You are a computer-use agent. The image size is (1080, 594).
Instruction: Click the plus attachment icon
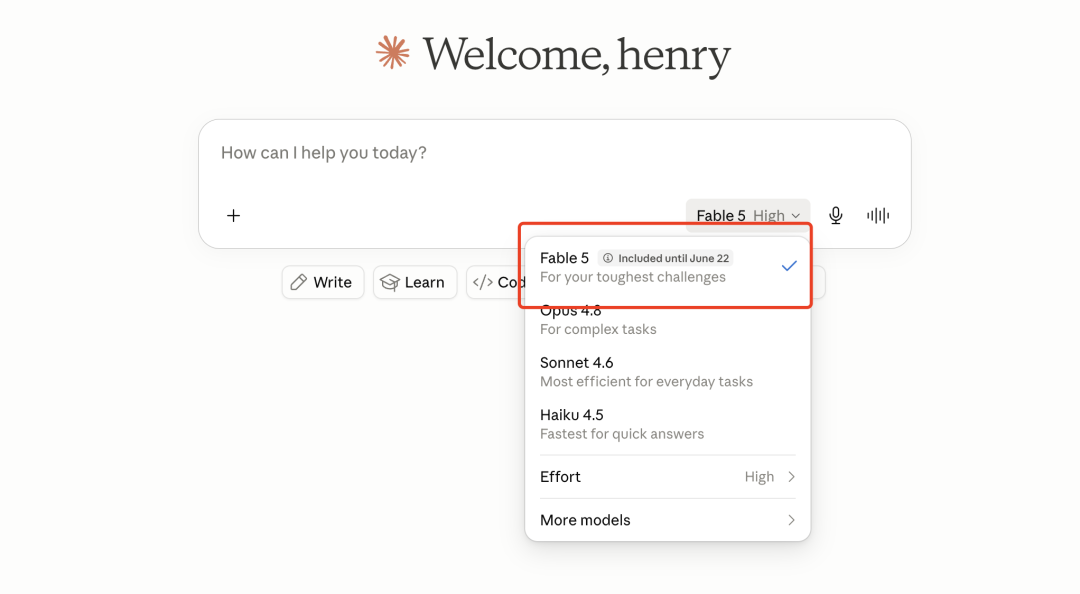233,216
